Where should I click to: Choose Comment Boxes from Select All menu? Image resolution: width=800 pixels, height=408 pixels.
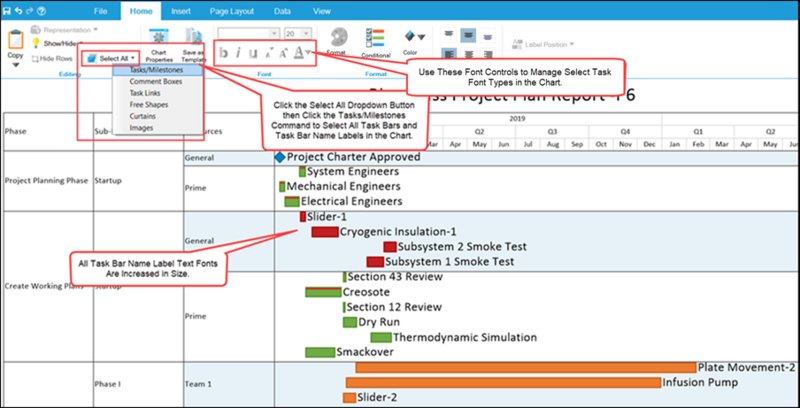pos(158,82)
